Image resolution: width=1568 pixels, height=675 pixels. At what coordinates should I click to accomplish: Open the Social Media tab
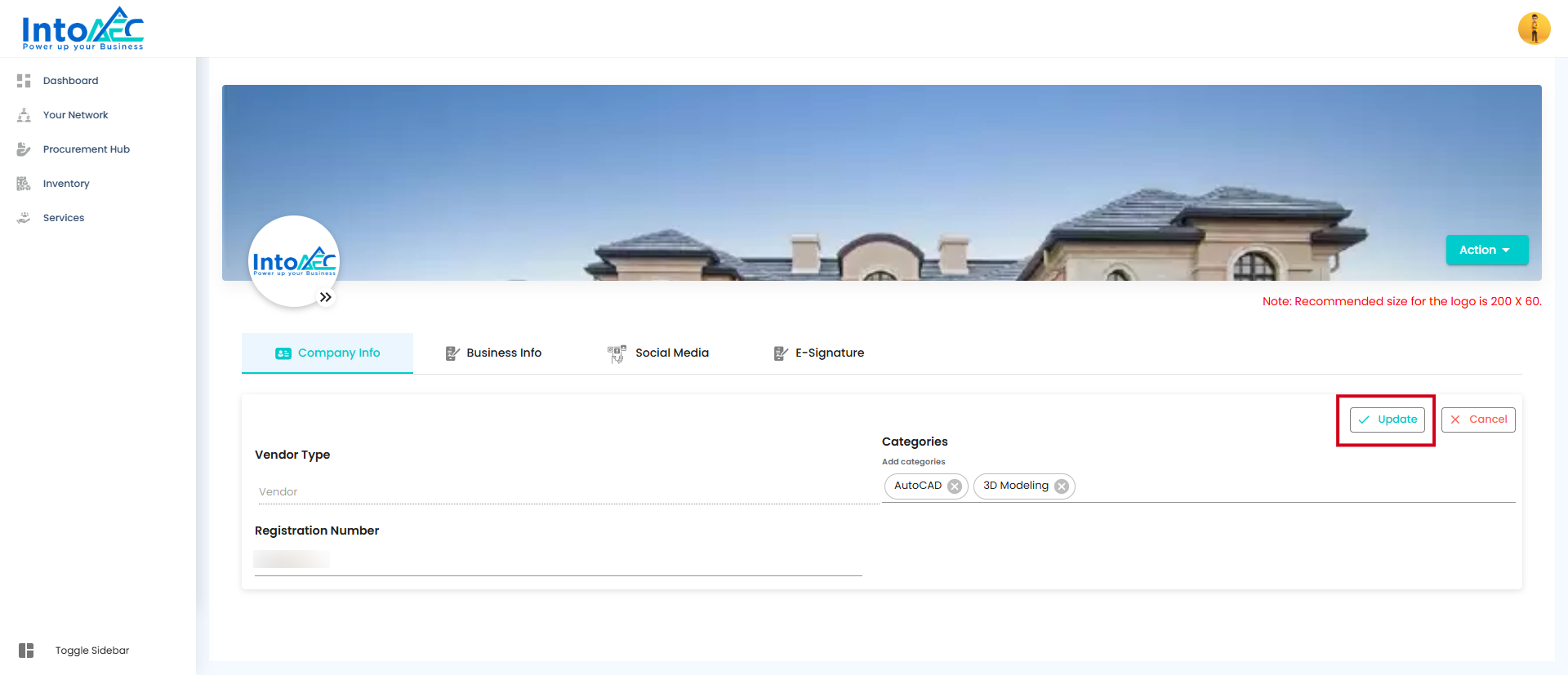[658, 353]
